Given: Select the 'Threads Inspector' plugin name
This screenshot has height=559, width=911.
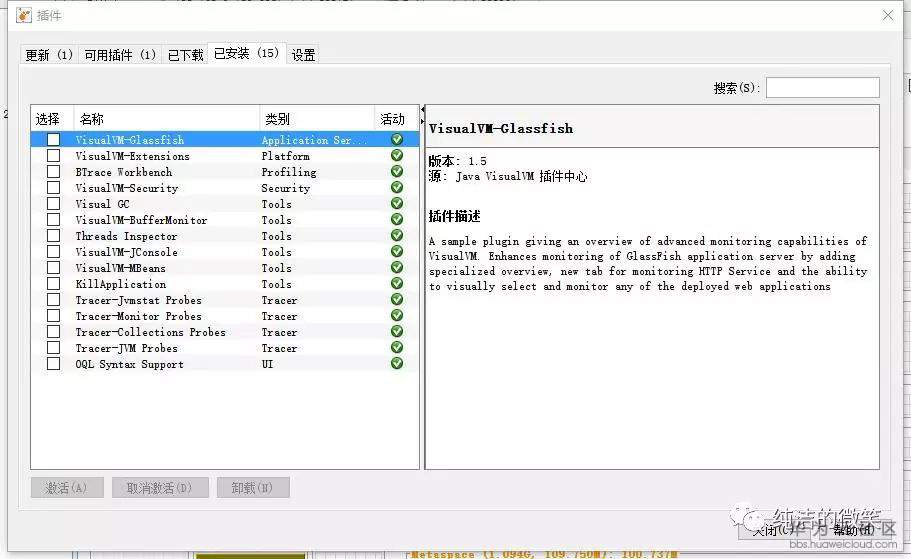Looking at the screenshot, I should point(126,236).
